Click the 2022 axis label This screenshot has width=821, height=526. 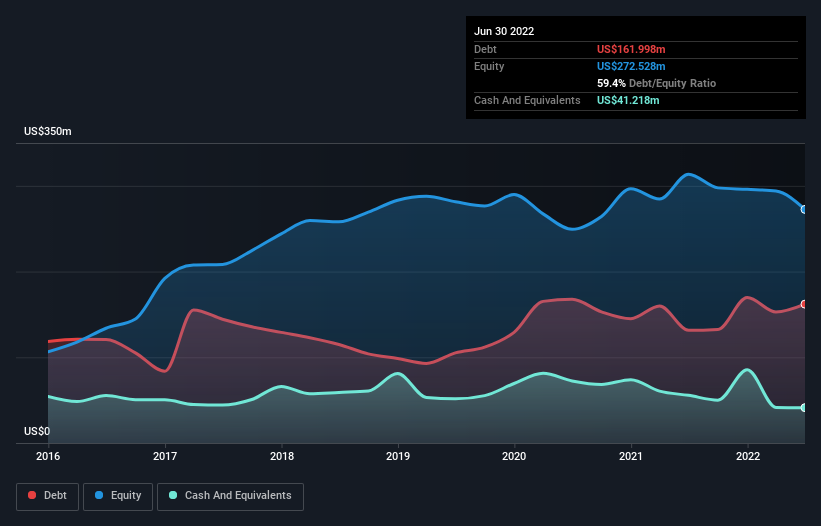[x=748, y=456]
